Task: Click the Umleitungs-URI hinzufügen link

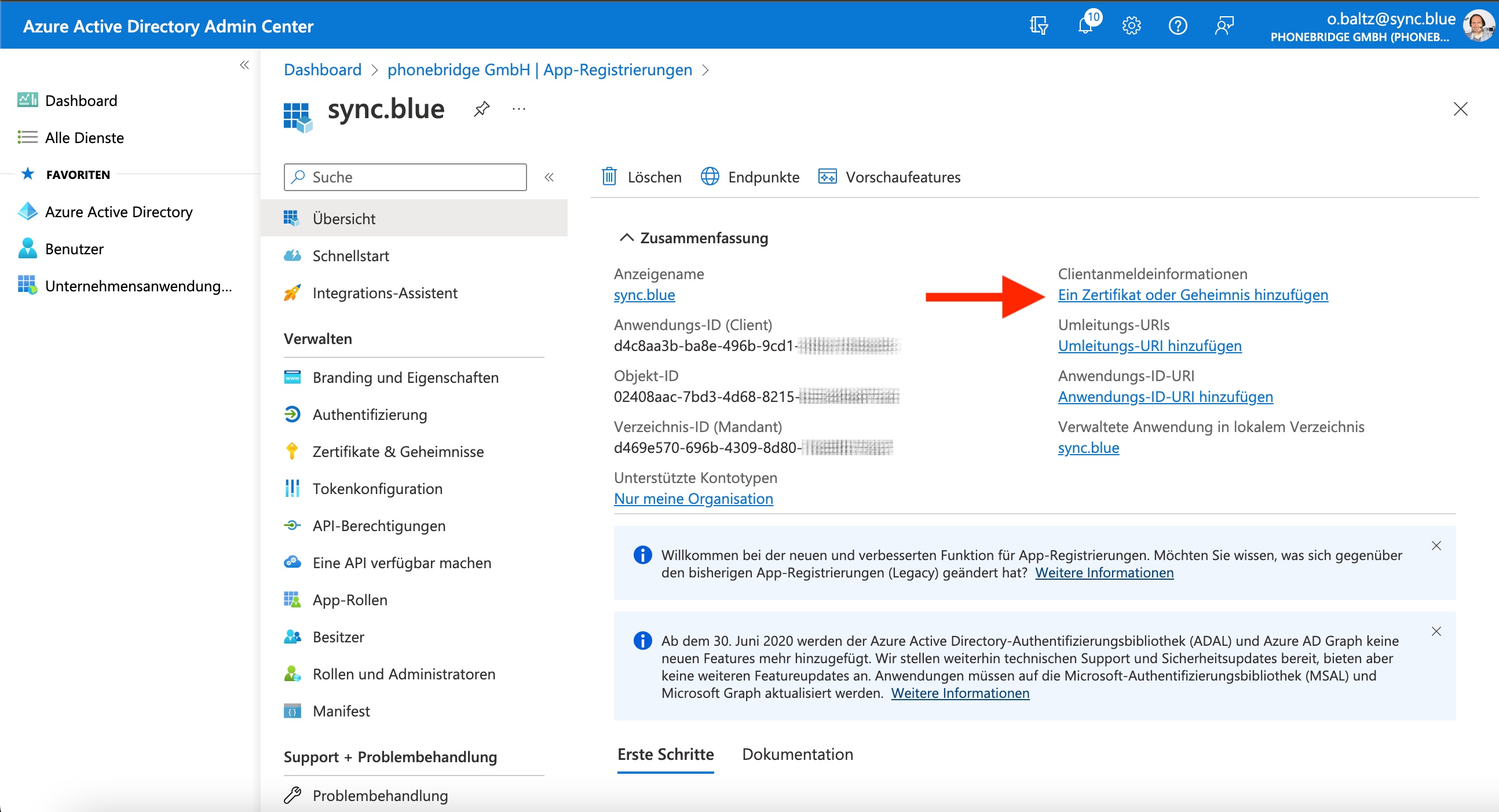Action: pyautogui.click(x=1149, y=346)
